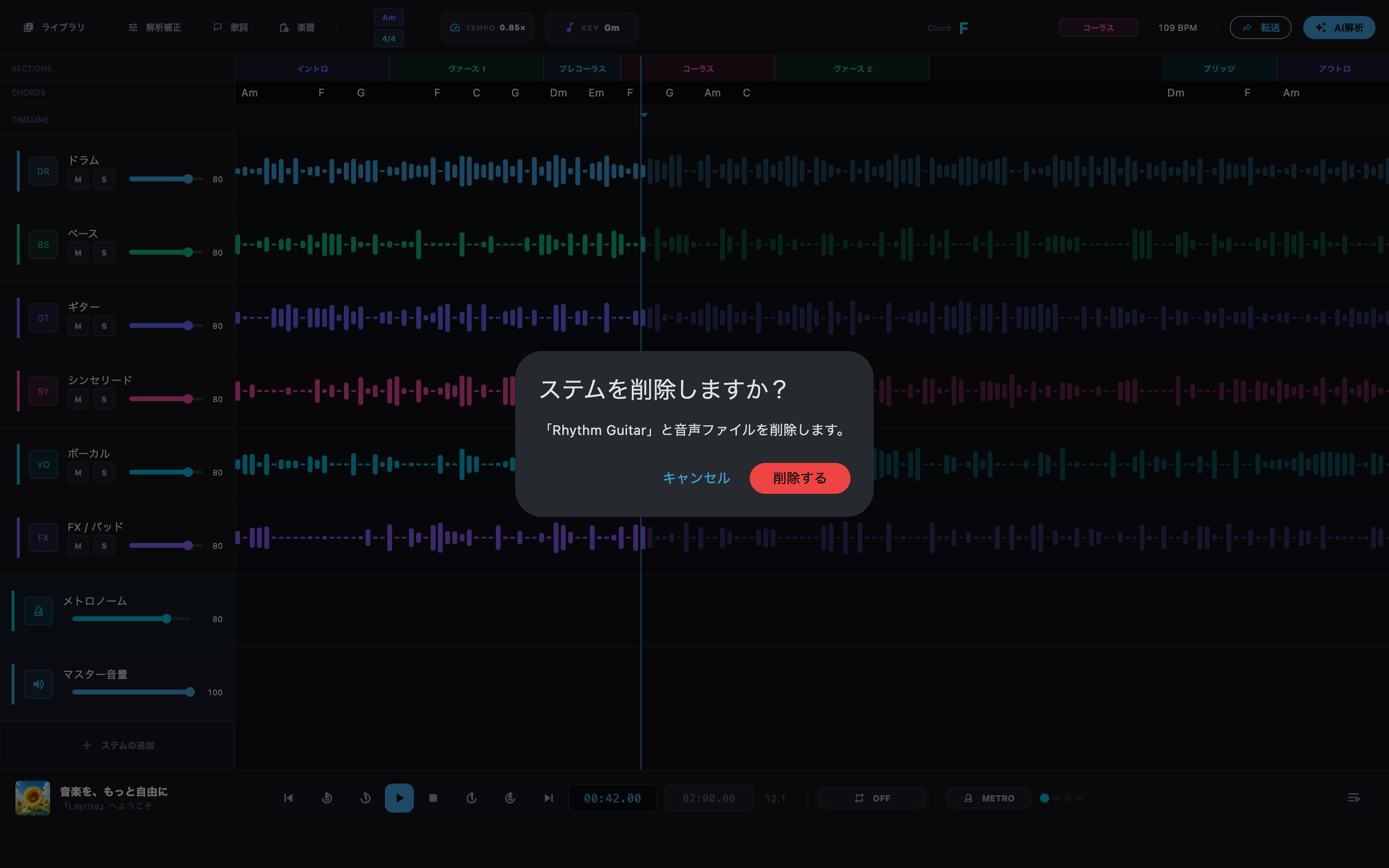Rewind with the outer back-skip icon
The width and height of the screenshot is (1389, 868).
tap(327, 798)
